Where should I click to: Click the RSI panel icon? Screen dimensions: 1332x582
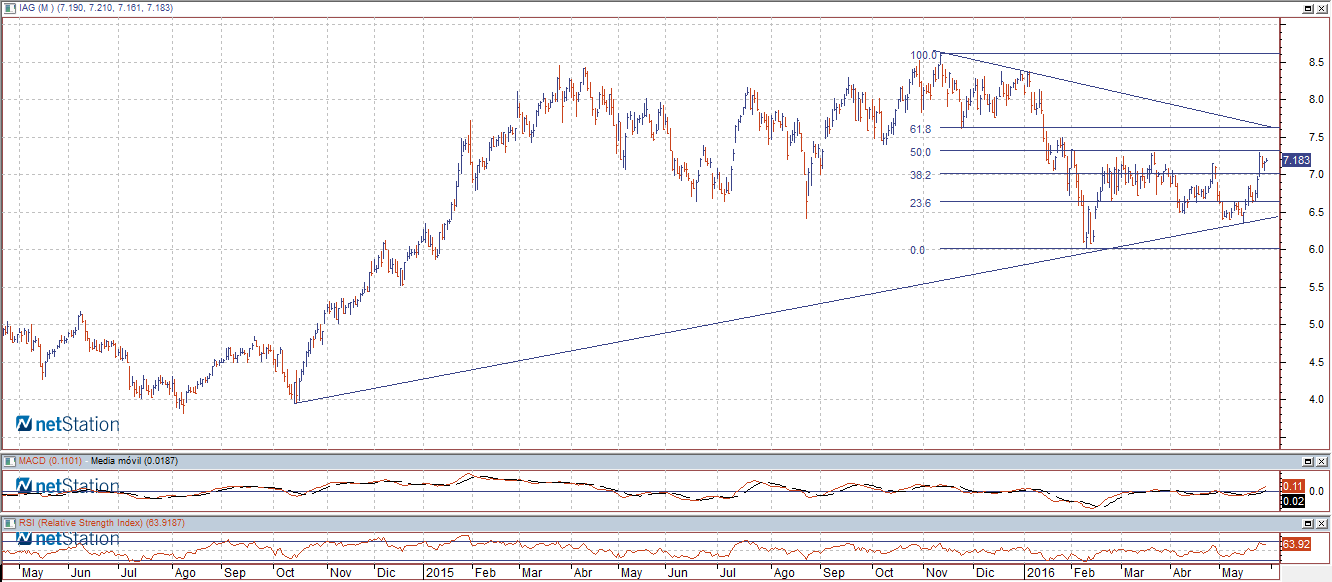pos(9,523)
